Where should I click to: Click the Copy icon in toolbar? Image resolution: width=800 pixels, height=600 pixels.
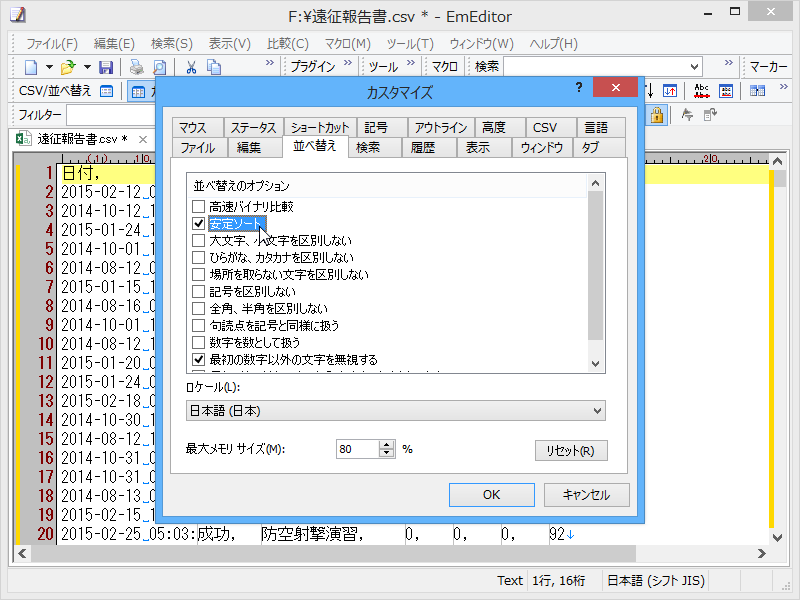pos(214,67)
